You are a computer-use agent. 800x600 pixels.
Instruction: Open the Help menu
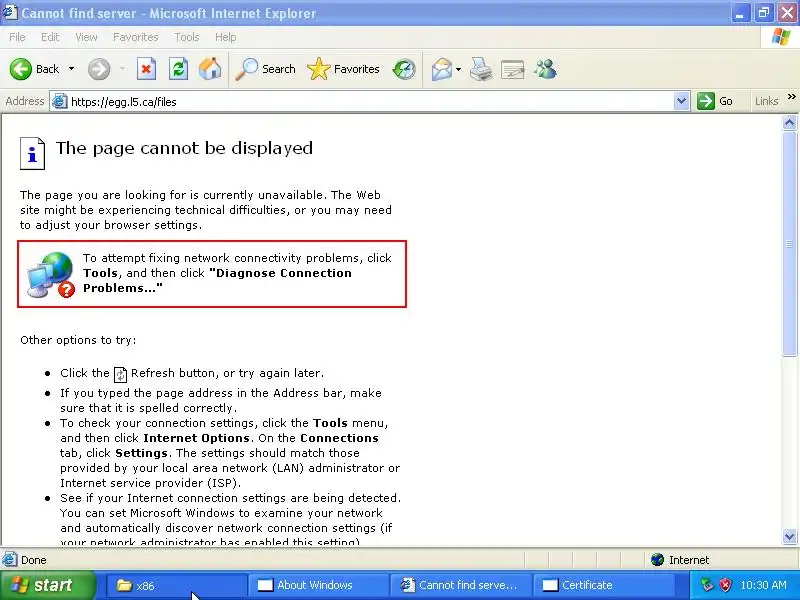coord(226,37)
